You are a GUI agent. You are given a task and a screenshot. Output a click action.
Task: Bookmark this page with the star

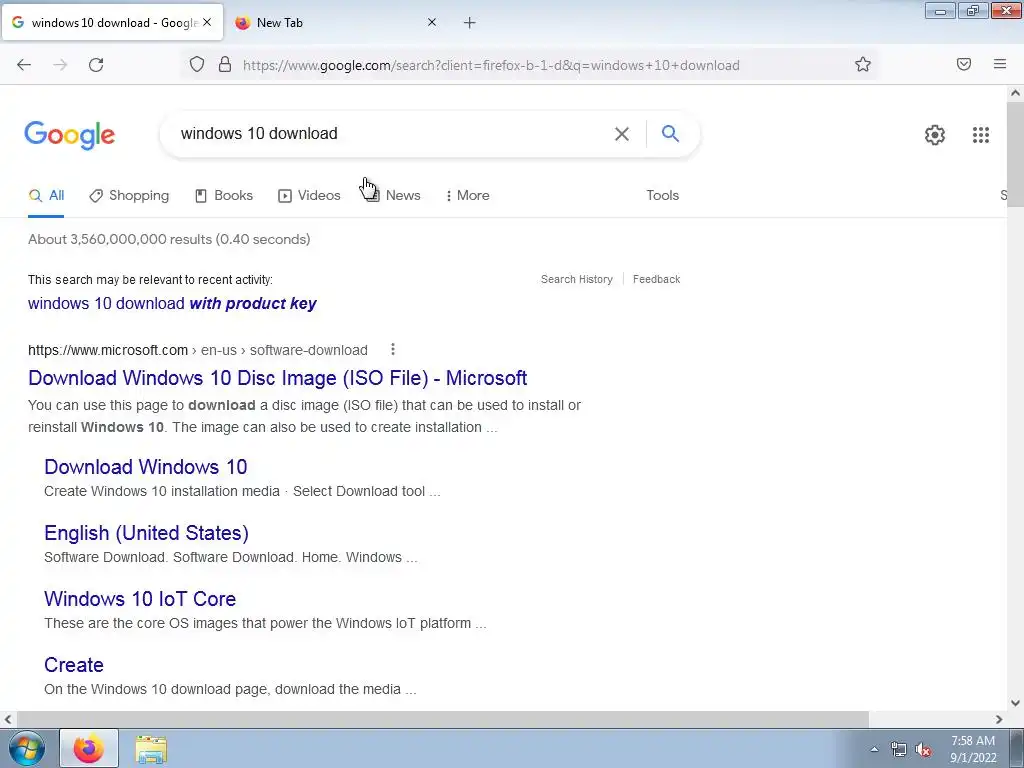863,65
